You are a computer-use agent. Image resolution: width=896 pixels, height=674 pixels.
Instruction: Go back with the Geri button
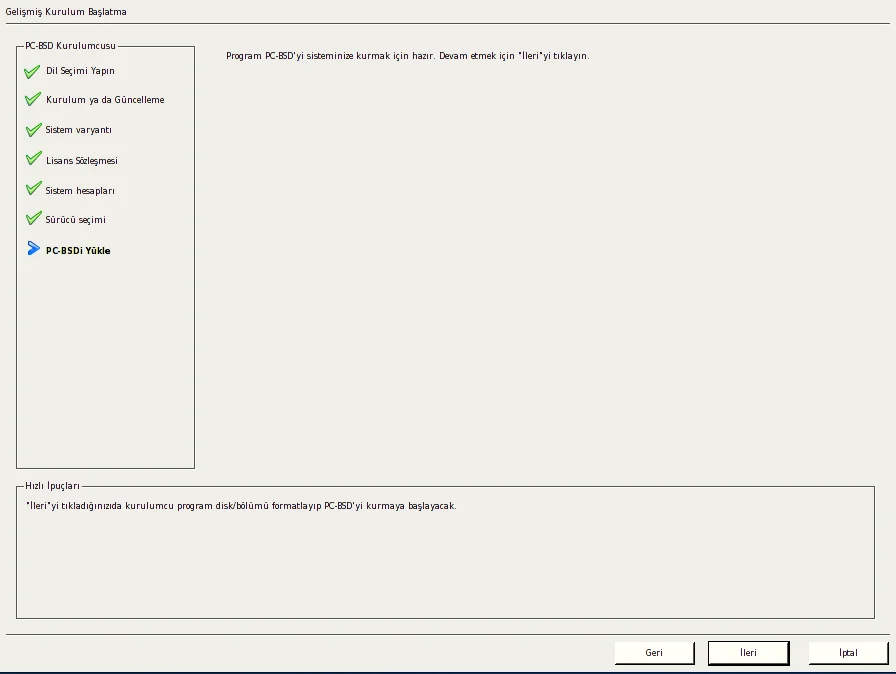tap(654, 653)
